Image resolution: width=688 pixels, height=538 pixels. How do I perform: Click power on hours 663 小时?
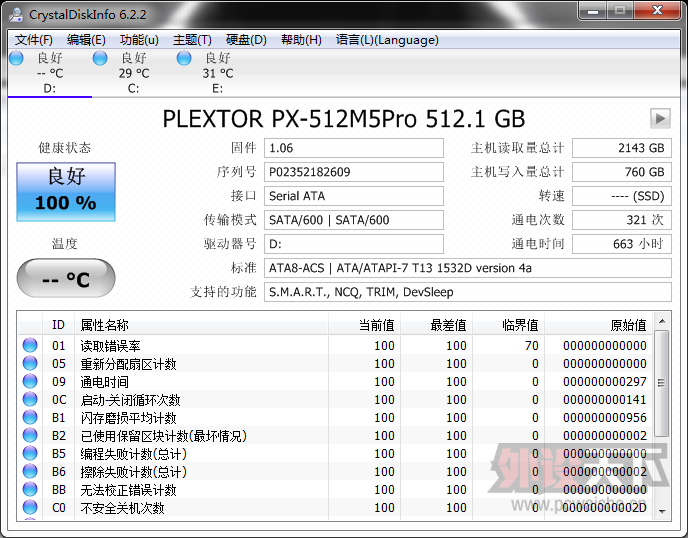click(622, 244)
